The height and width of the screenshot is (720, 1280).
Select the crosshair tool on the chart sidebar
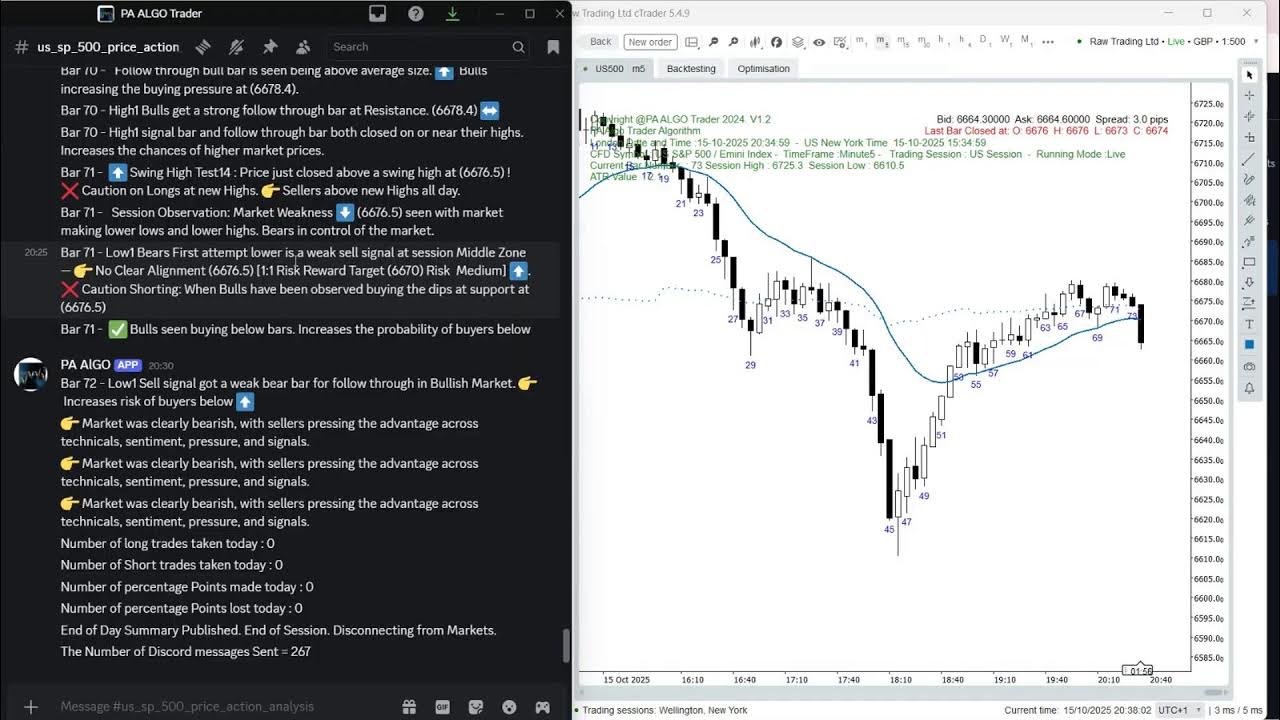point(1249,97)
